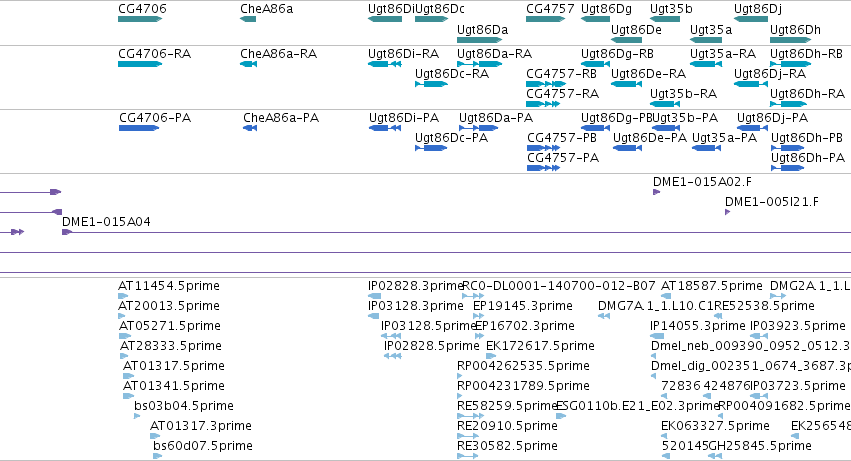Select transcript Ugt86De-RA

tap(626, 84)
